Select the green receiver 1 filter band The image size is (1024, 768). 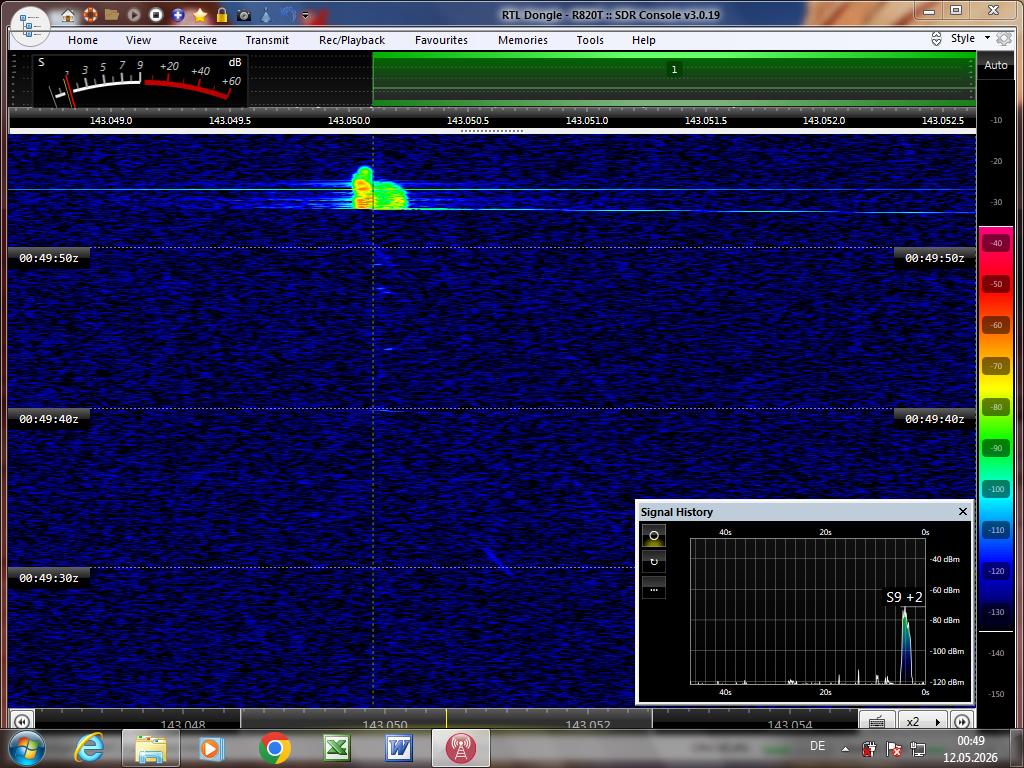(674, 79)
